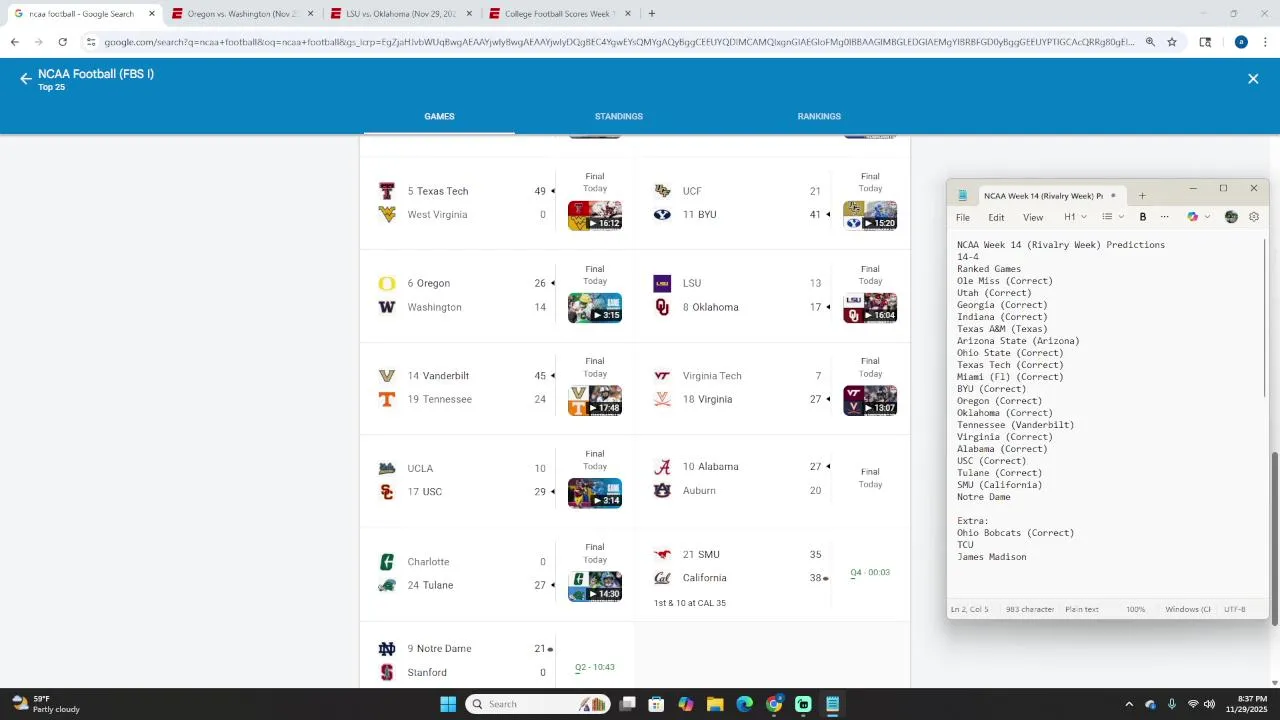Viewport: 1280px width, 720px height.
Task: Open Notepad View menu
Action: [1033, 217]
